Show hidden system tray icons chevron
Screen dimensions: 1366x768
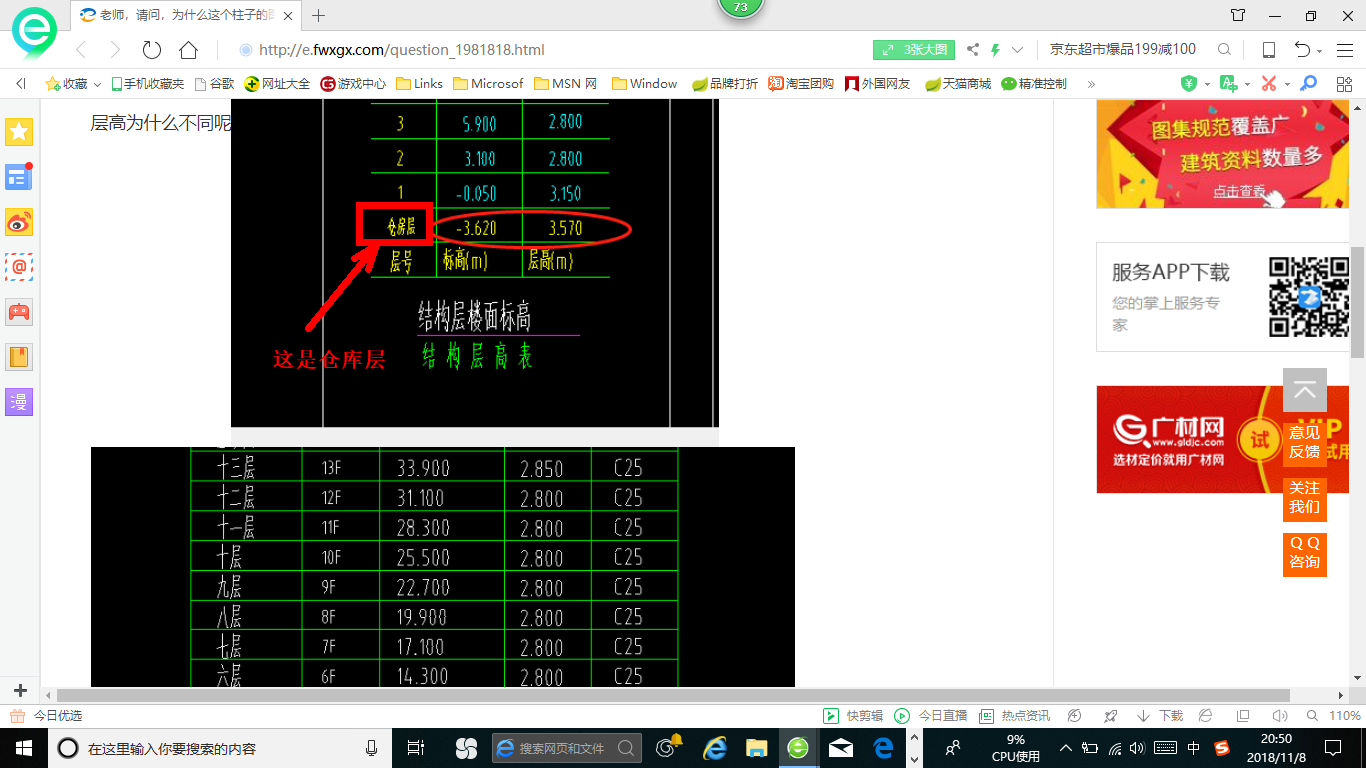click(1065, 748)
